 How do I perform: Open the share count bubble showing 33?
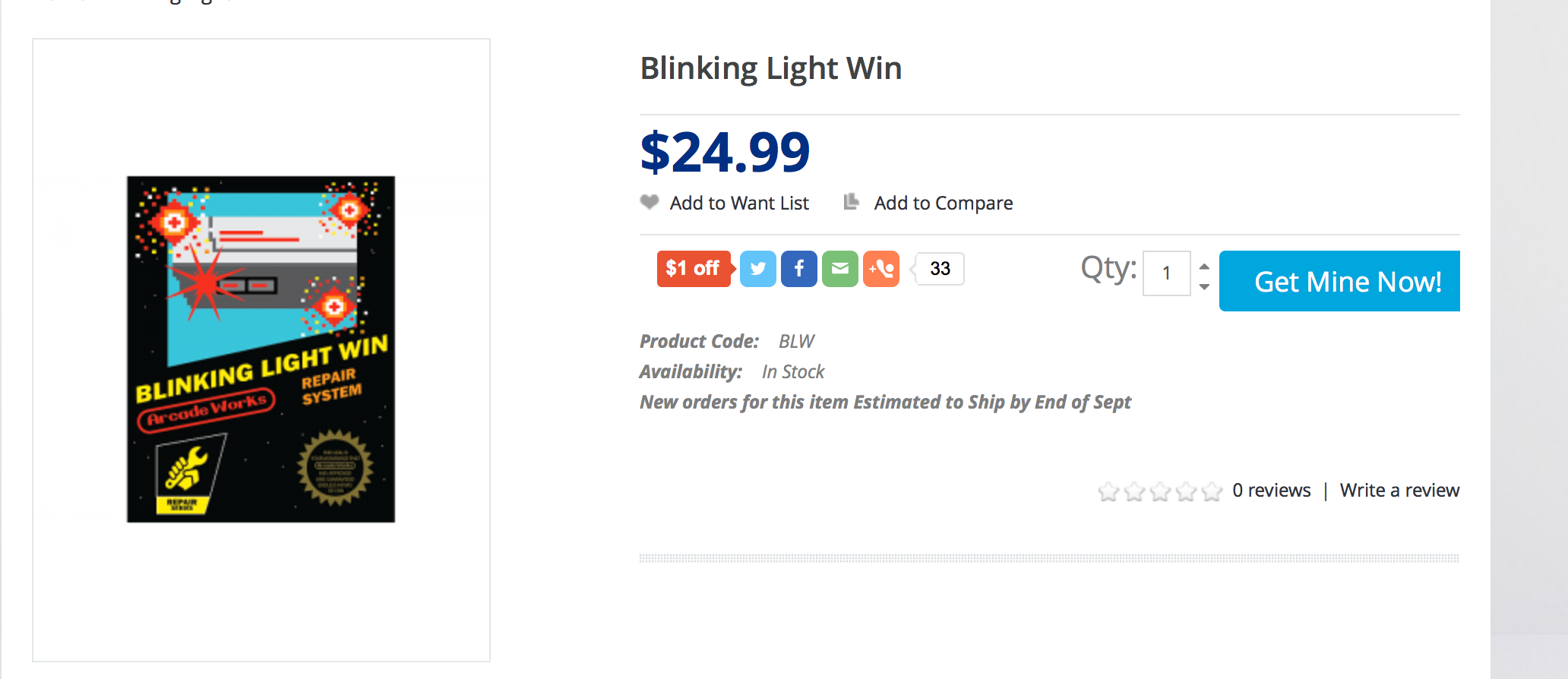point(940,269)
